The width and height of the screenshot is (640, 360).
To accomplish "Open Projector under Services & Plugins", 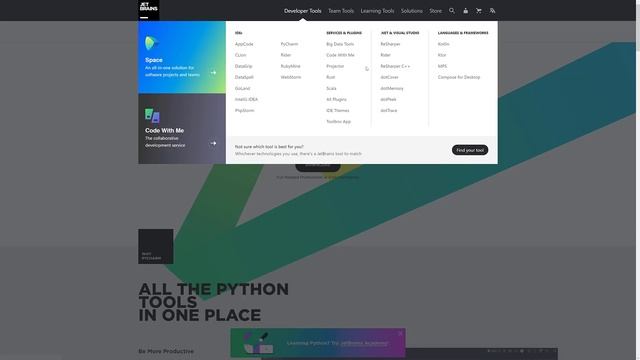I will (x=335, y=66).
